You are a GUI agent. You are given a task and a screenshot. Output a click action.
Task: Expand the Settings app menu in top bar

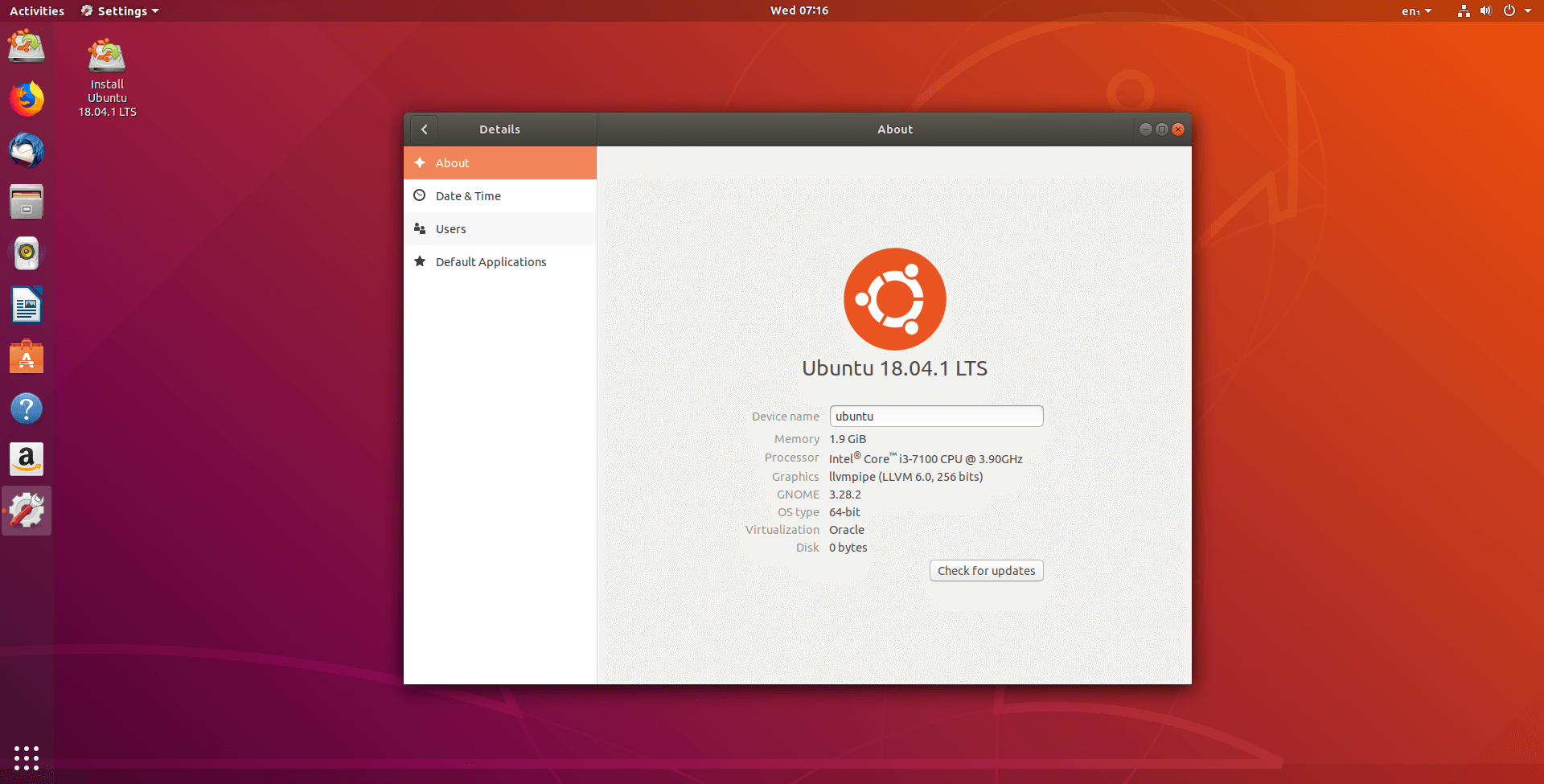coord(120,11)
